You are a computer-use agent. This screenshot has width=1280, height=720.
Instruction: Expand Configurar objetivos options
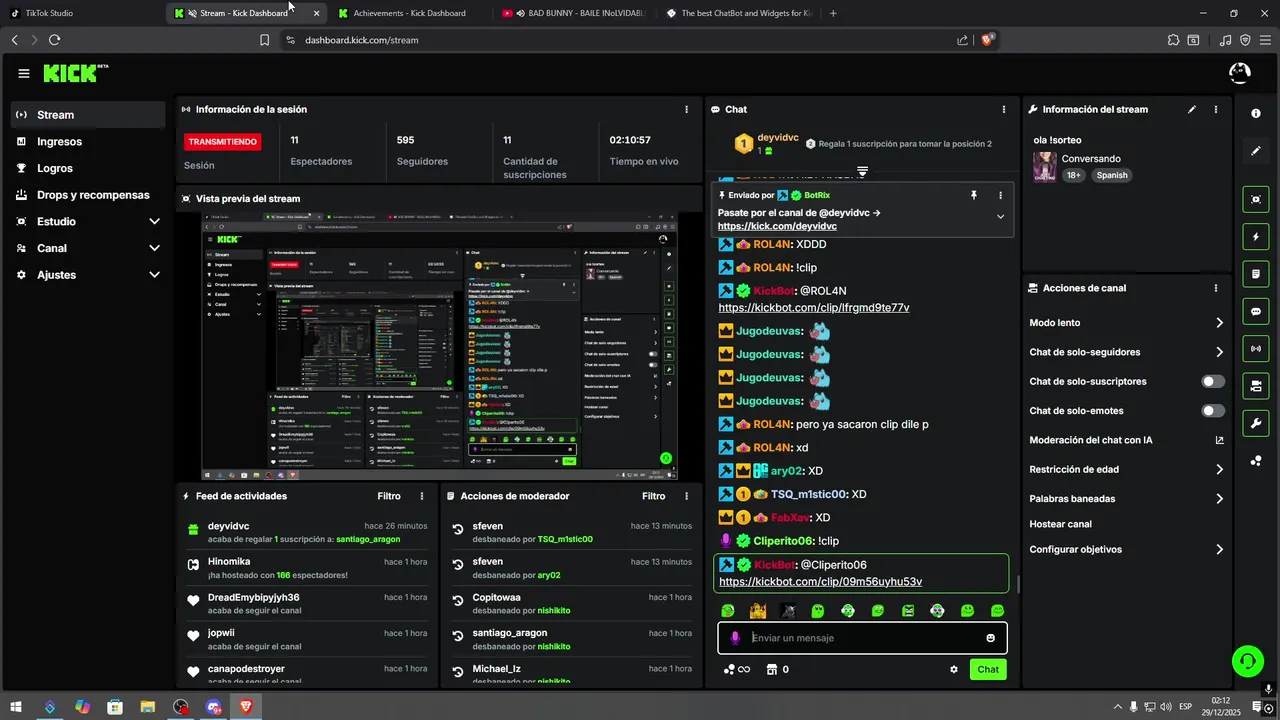[1219, 550]
